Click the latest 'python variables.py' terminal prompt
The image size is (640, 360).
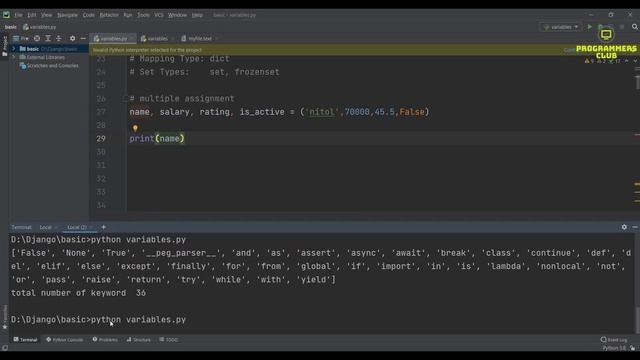pos(98,320)
